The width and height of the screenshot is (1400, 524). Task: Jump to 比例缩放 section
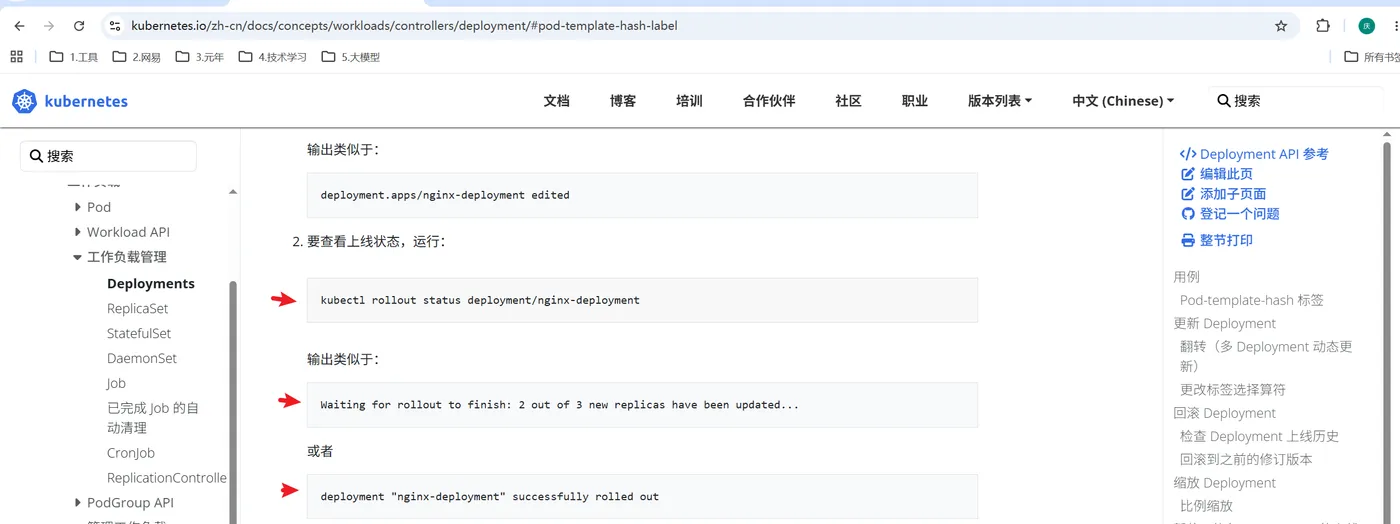[1206, 506]
